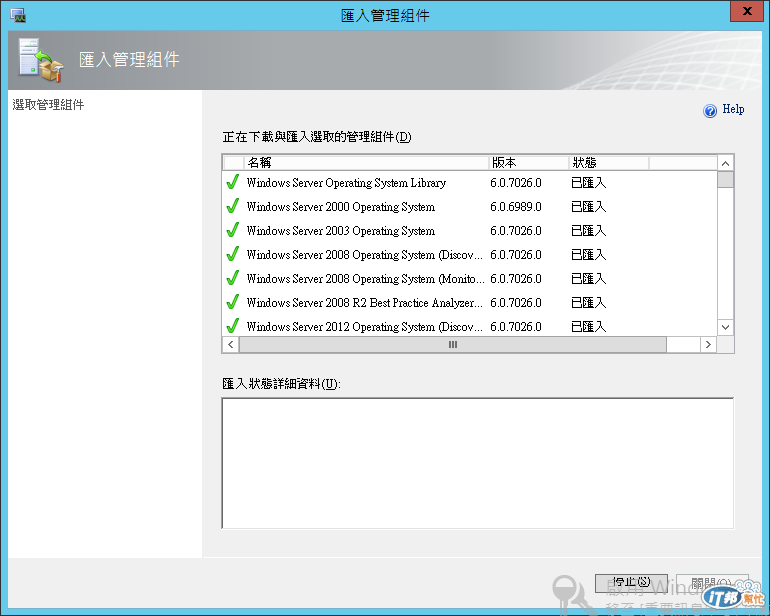Click green checkmark for Windows Server 2003 Operating System
The image size is (770, 616).
(x=233, y=230)
